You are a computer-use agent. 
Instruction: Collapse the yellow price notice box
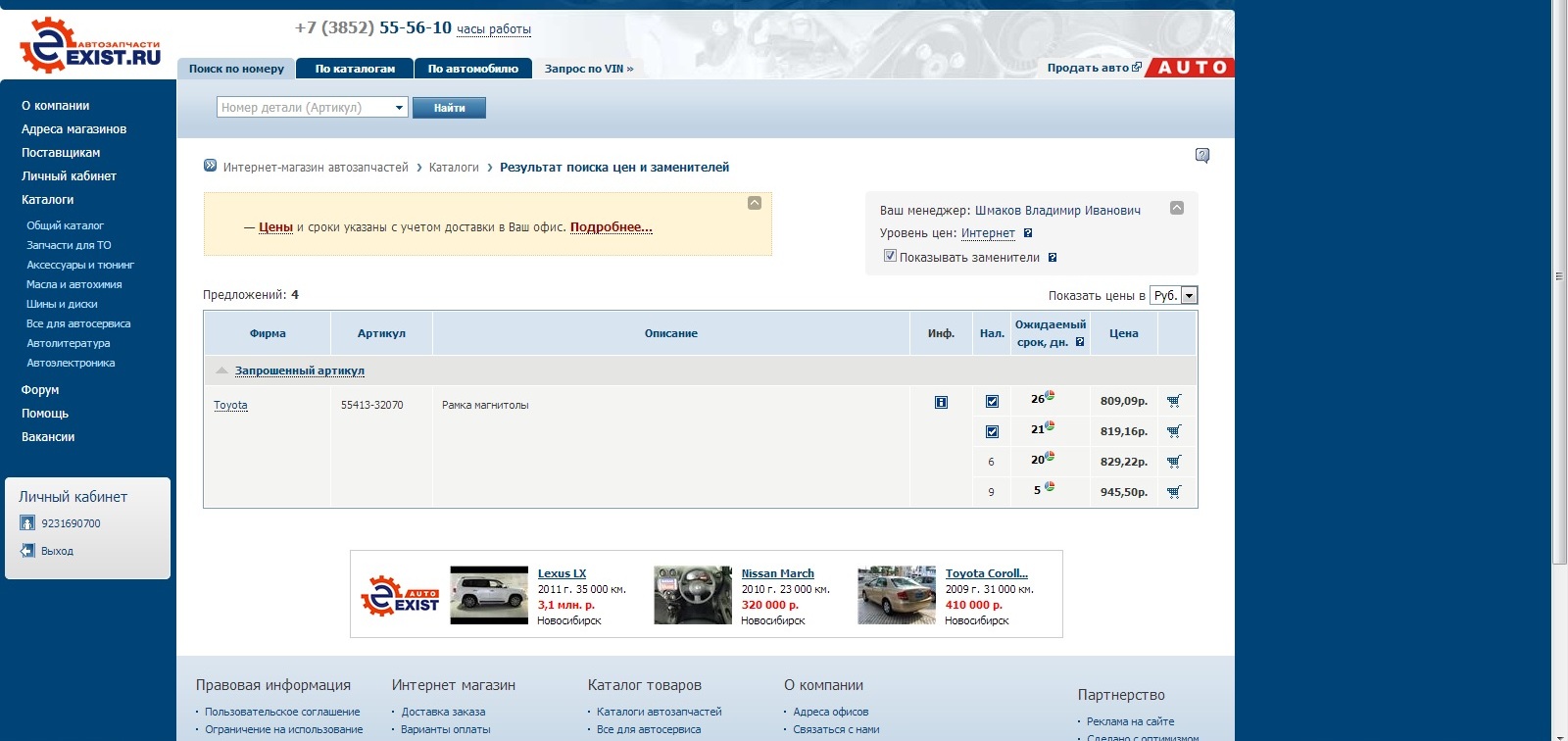755,203
